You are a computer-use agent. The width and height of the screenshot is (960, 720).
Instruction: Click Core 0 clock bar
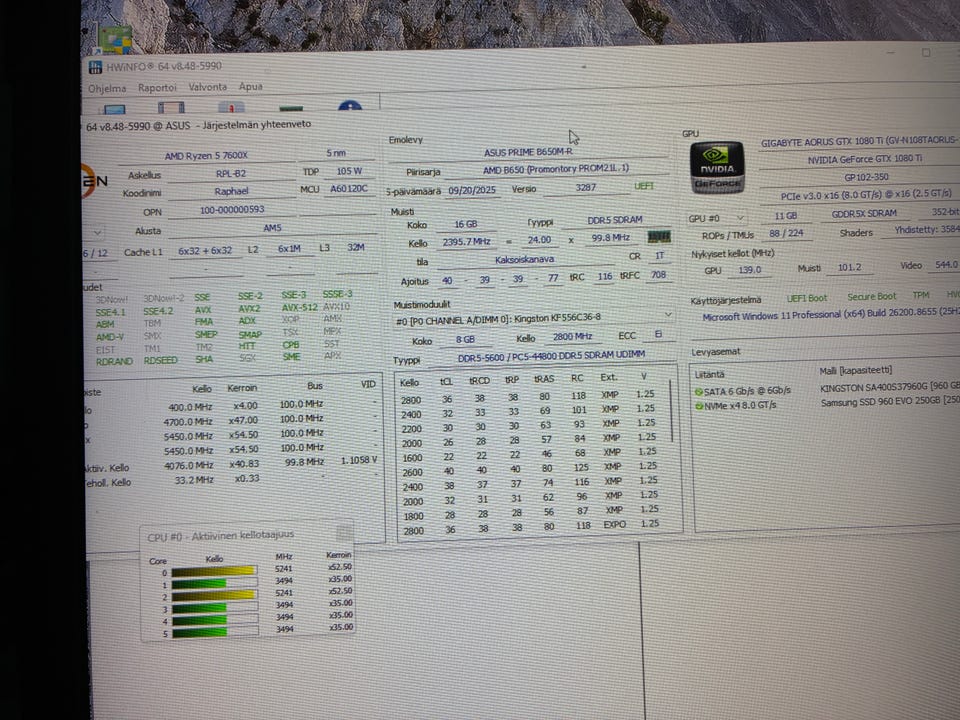point(214,571)
